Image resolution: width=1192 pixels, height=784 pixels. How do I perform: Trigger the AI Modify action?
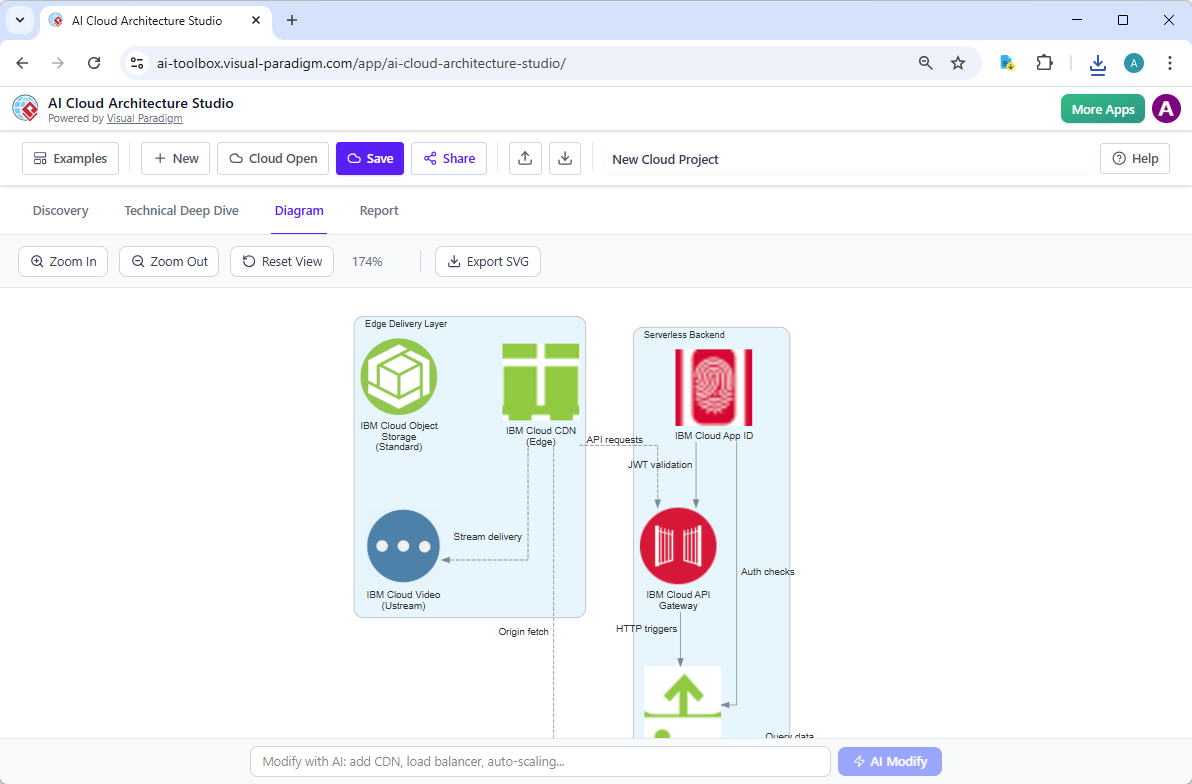[889, 761]
